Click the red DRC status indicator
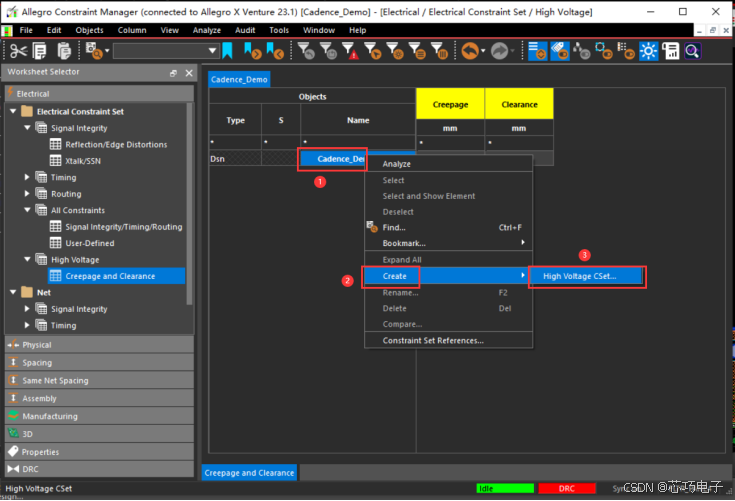Image resolution: width=735 pixels, height=501 pixels. (x=567, y=488)
